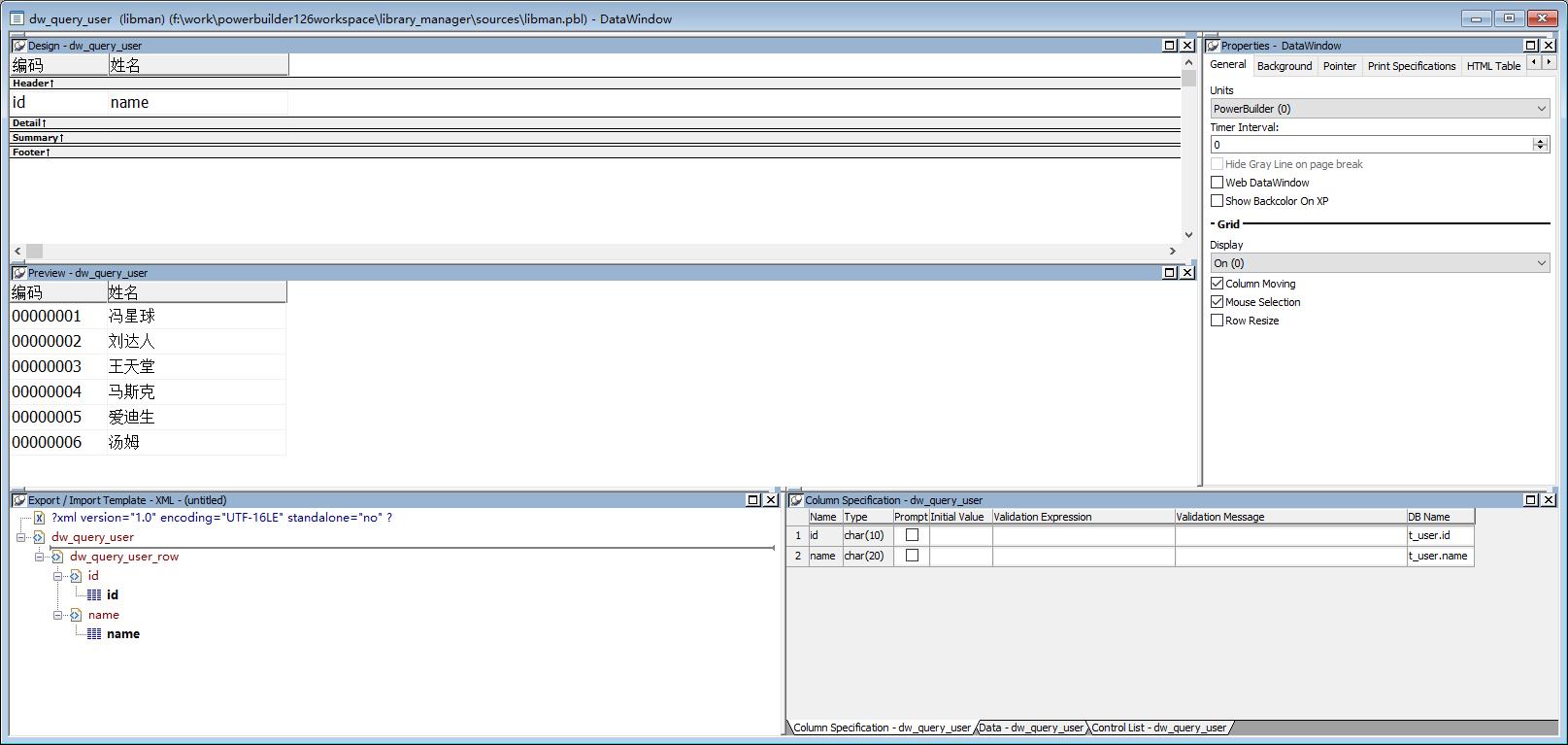Screen dimensions: 1568x745
Task: Switch to the Background properties tab
Action: (1284, 66)
